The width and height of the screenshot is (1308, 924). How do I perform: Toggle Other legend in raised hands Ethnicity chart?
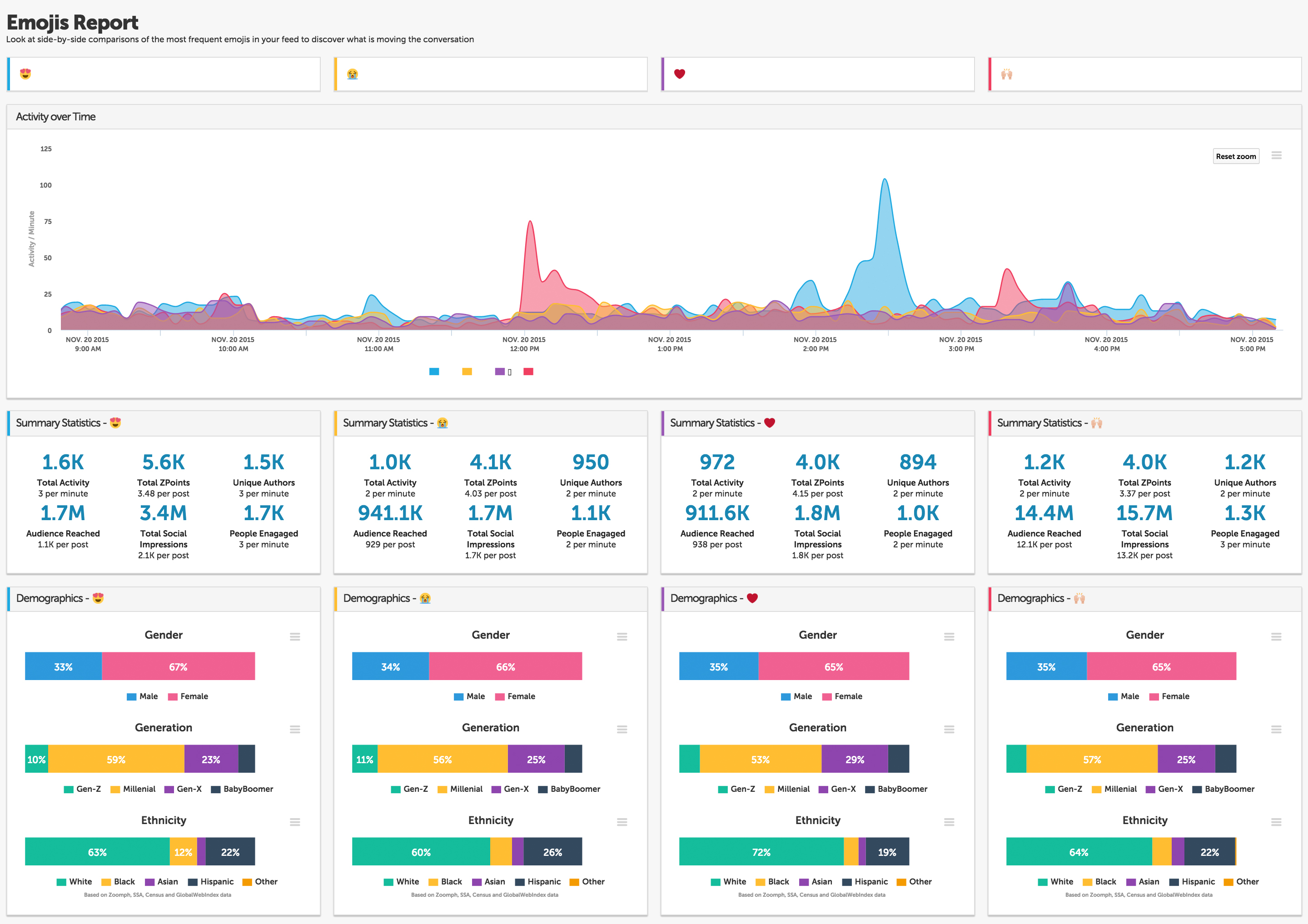[1241, 882]
